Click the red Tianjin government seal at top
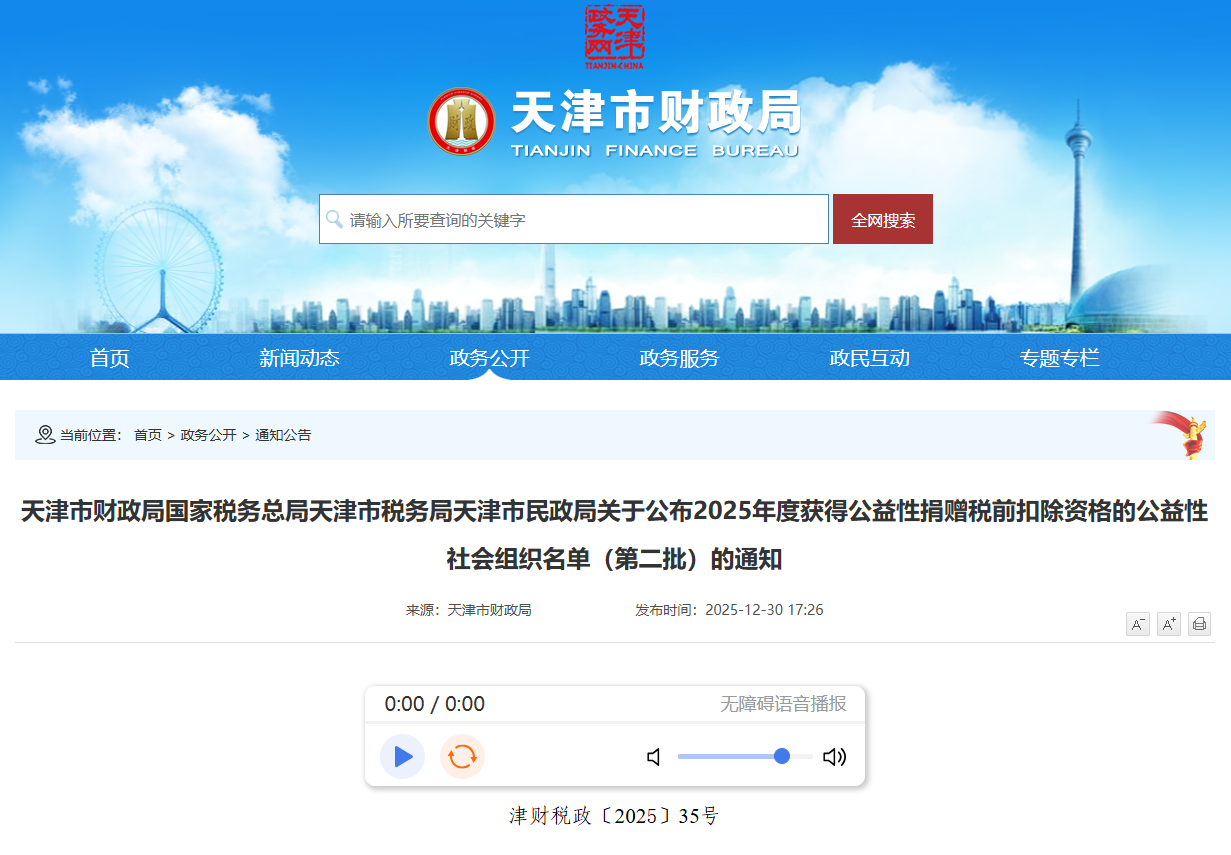The width and height of the screenshot is (1231, 855). (x=614, y=33)
